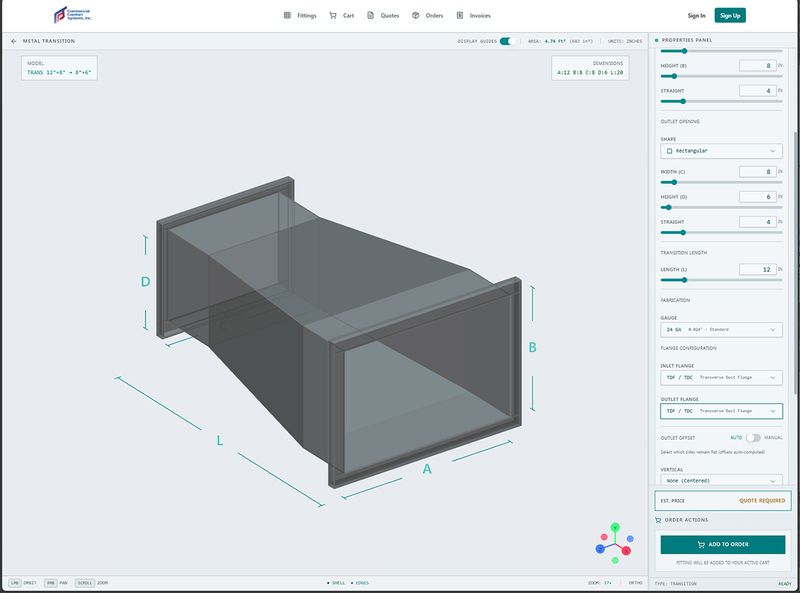800x593 pixels.
Task: Click the 3D axis orientation gizmo
Action: [615, 543]
